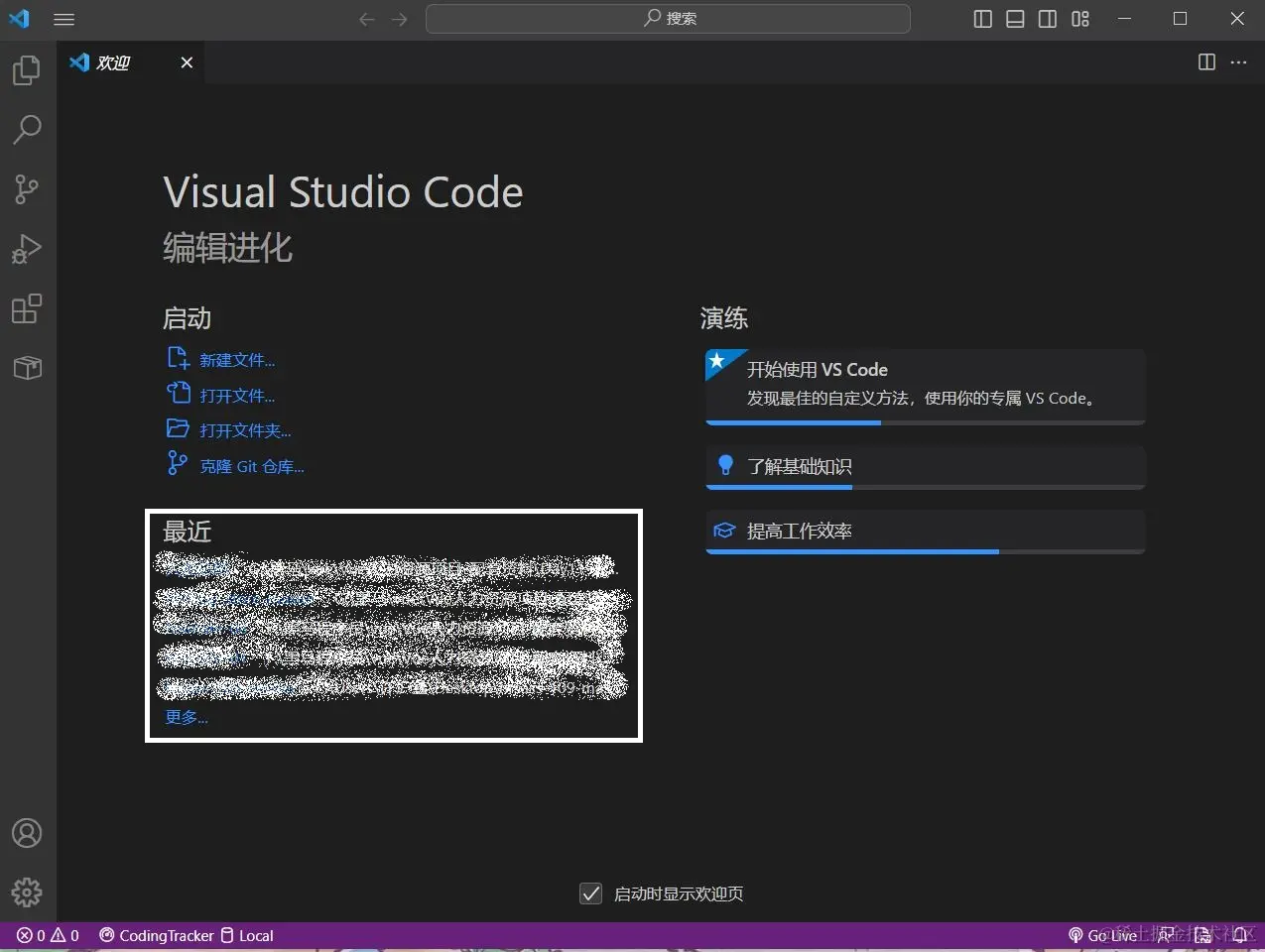Click the git branch icon beside 克隆 Git 仓库
This screenshot has width=1265, height=952.
(177, 463)
